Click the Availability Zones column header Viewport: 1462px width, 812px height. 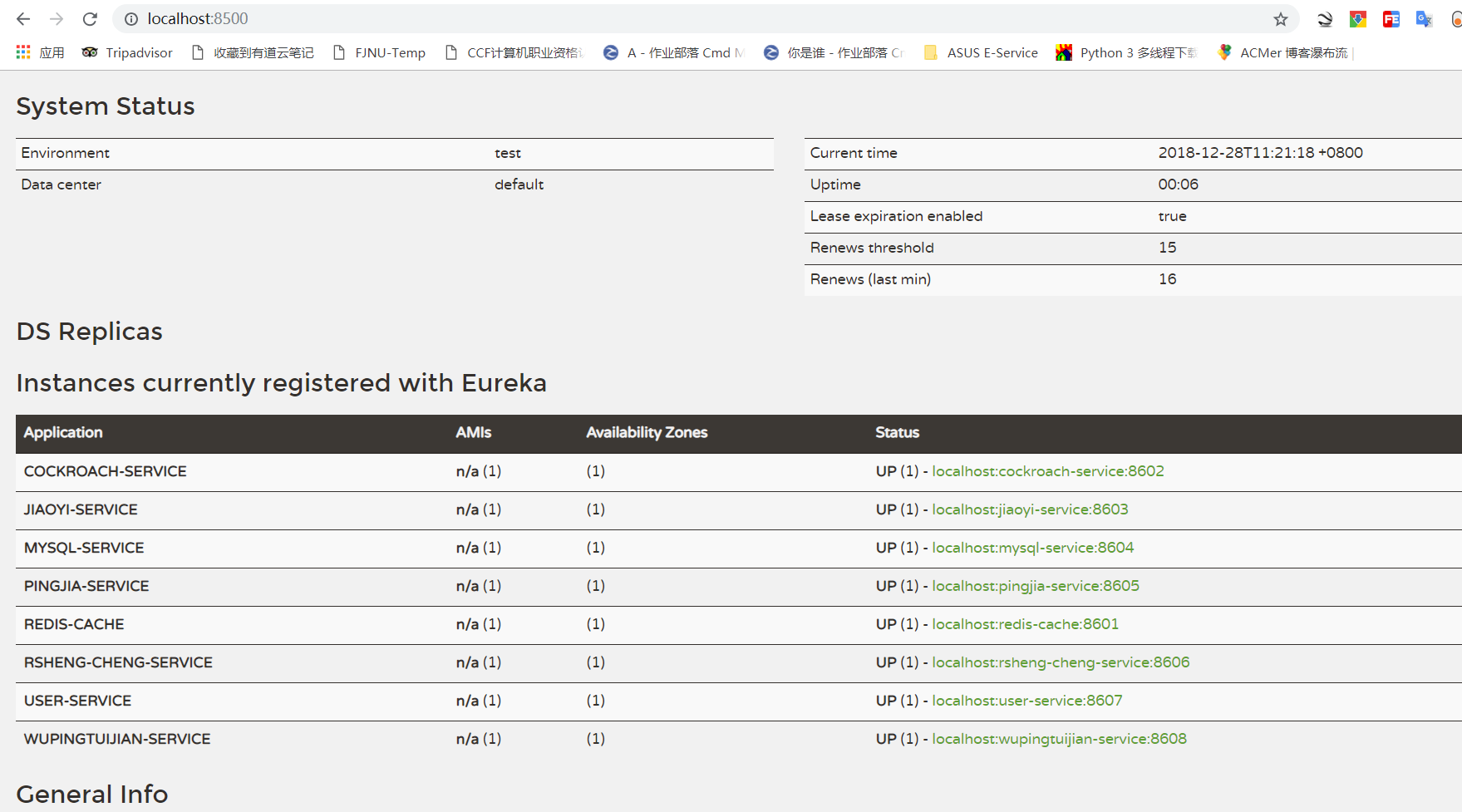click(x=647, y=432)
